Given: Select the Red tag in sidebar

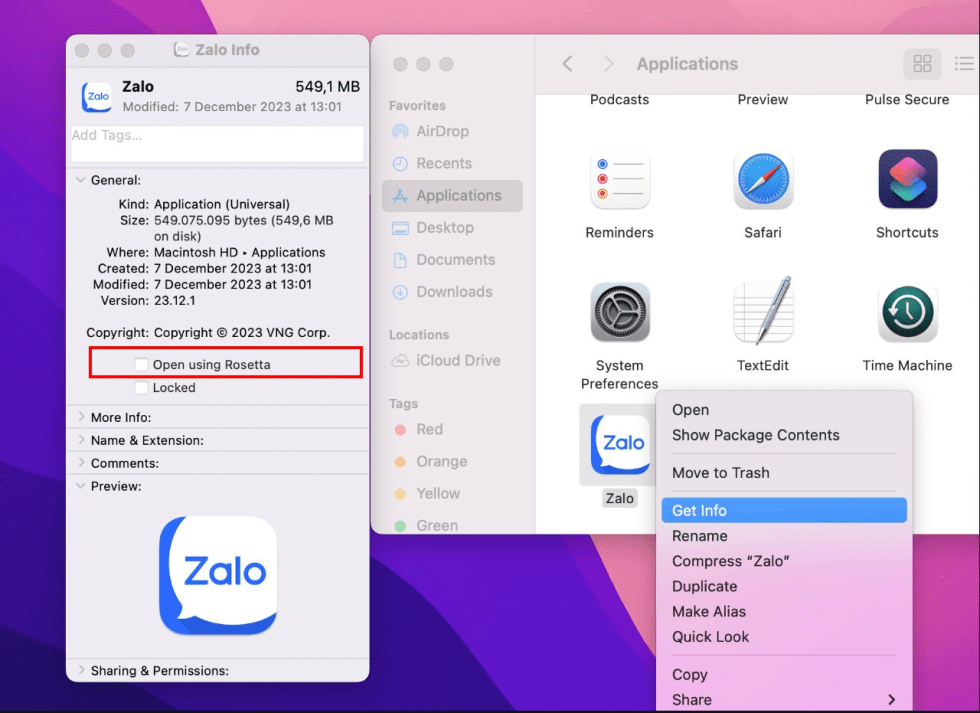Looking at the screenshot, I should [x=429, y=429].
